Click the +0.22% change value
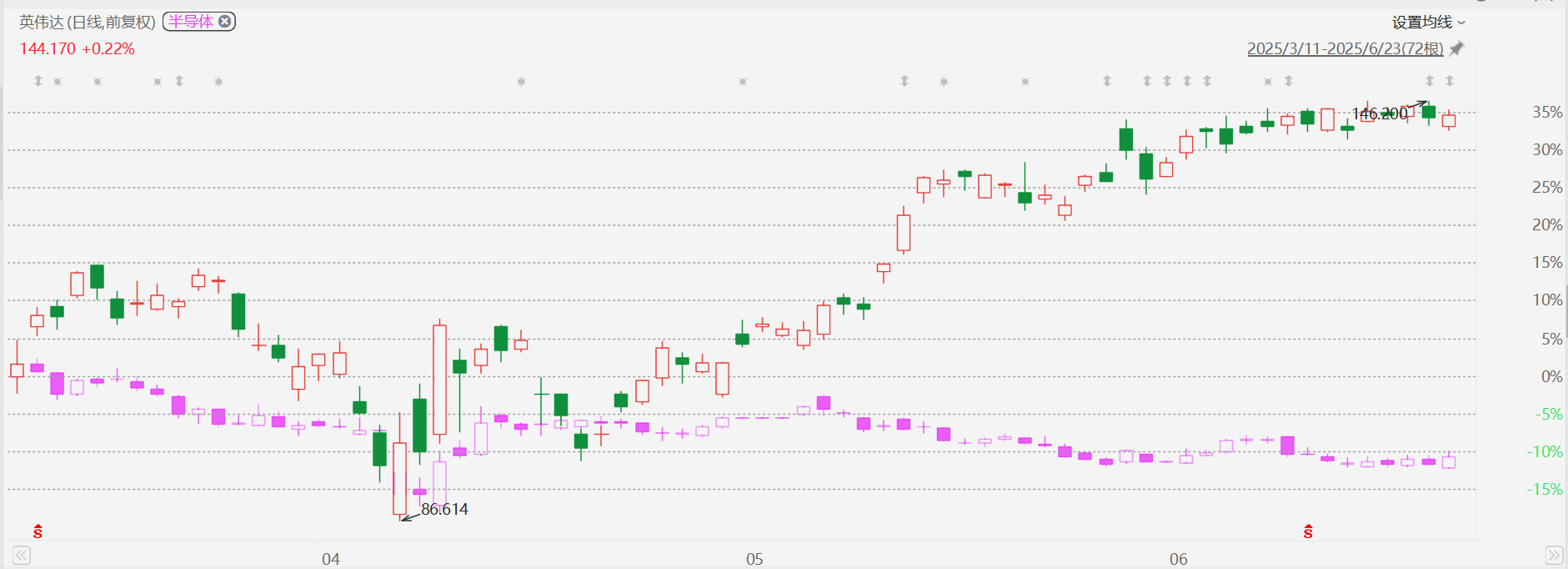The image size is (1568, 569). pyautogui.click(x=108, y=49)
